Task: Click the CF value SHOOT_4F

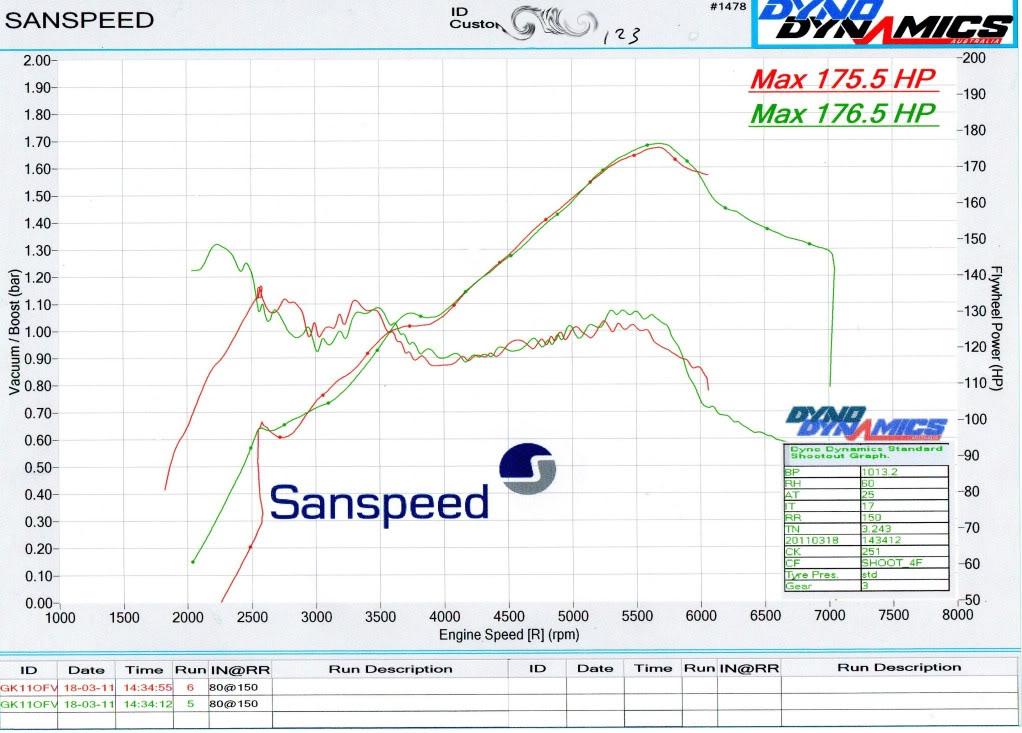Action: (x=892, y=563)
